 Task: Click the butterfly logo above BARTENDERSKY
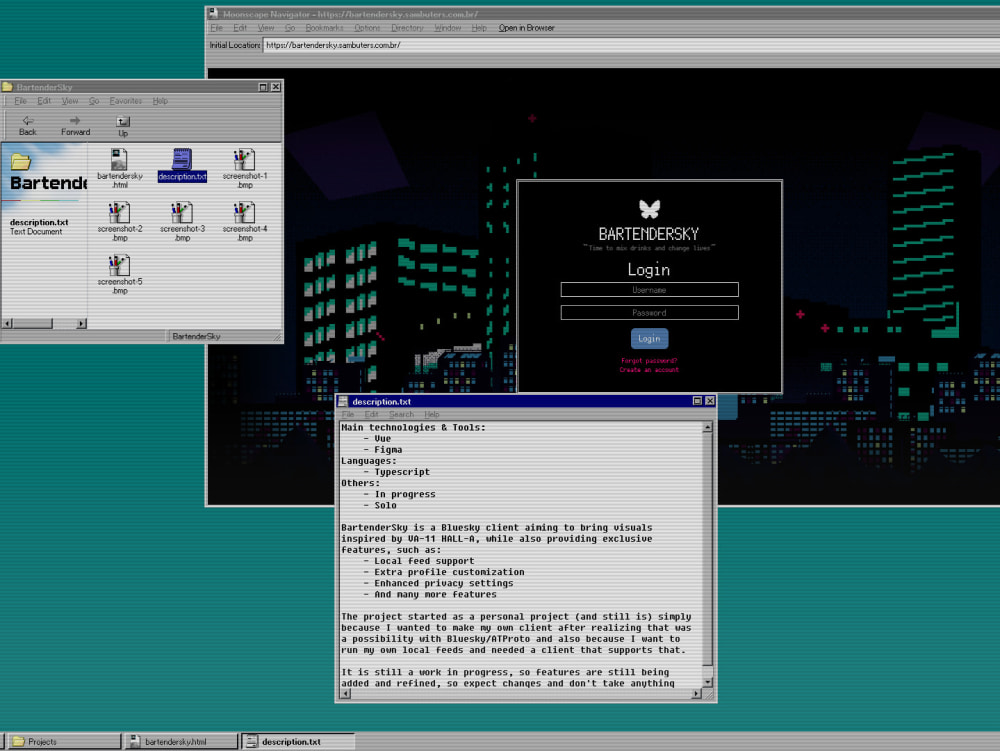pos(649,209)
